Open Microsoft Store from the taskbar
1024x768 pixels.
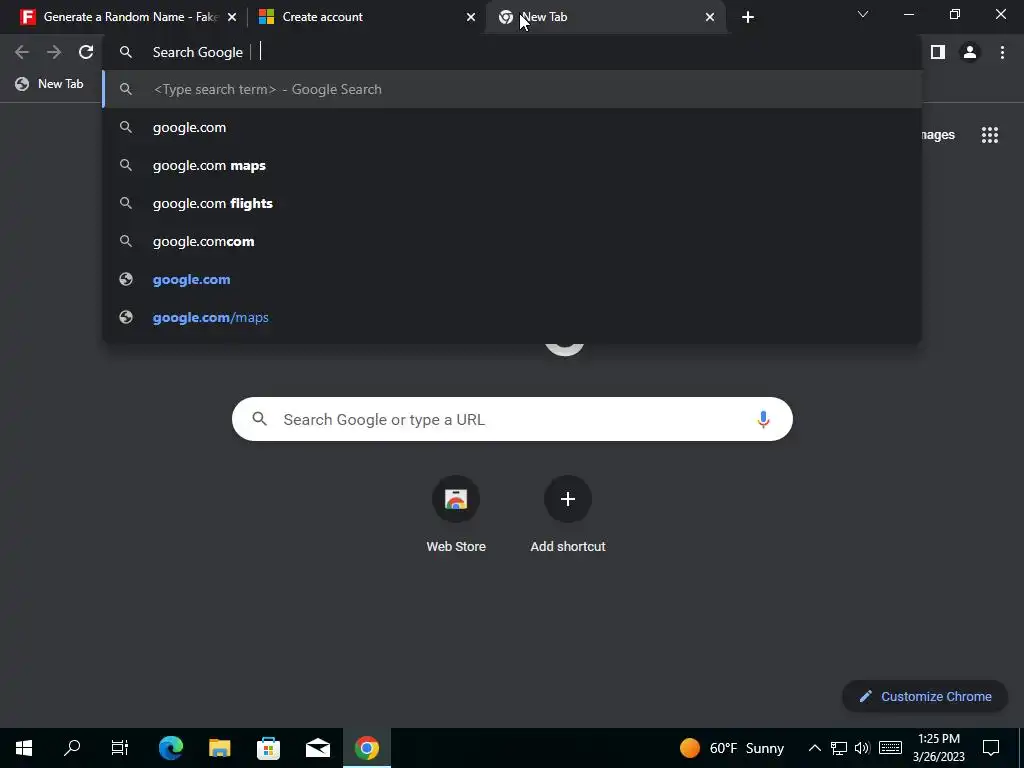[x=268, y=748]
